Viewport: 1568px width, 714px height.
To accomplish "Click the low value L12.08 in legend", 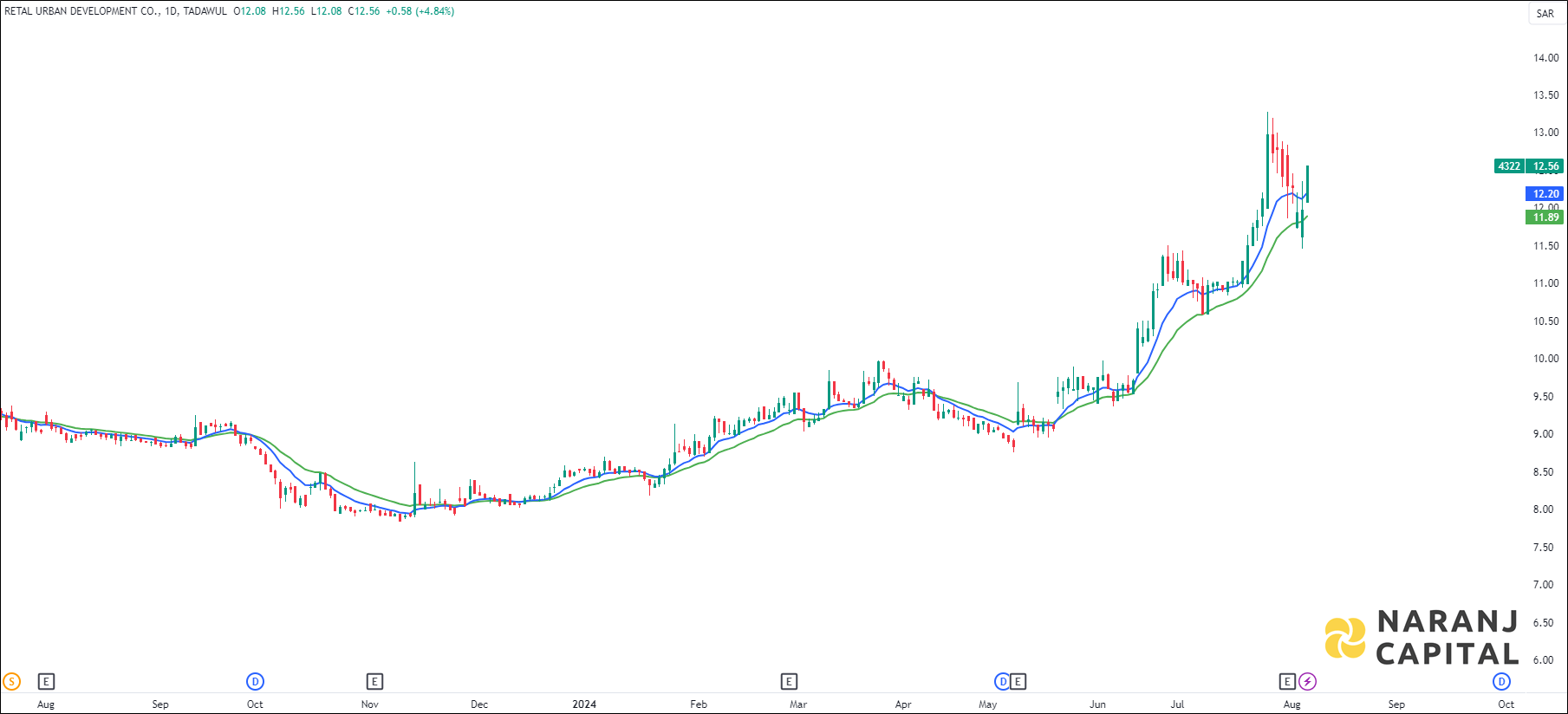I will click(x=326, y=11).
